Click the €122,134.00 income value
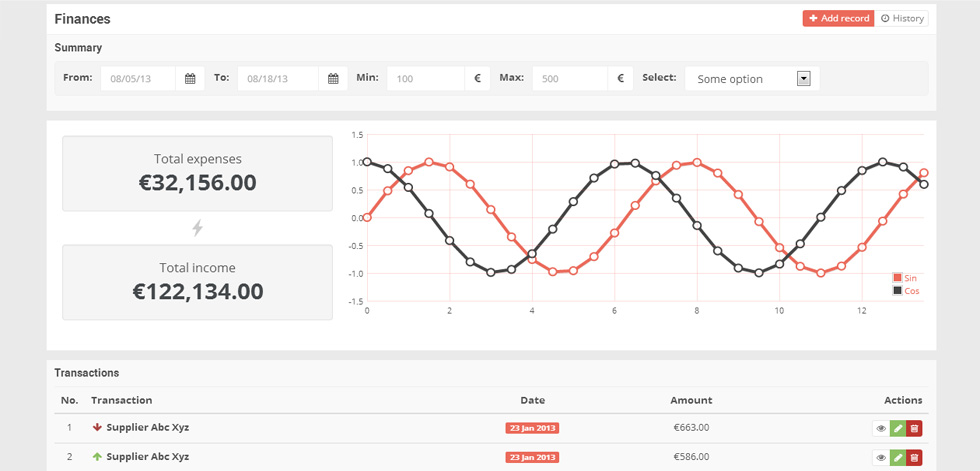 [198, 291]
